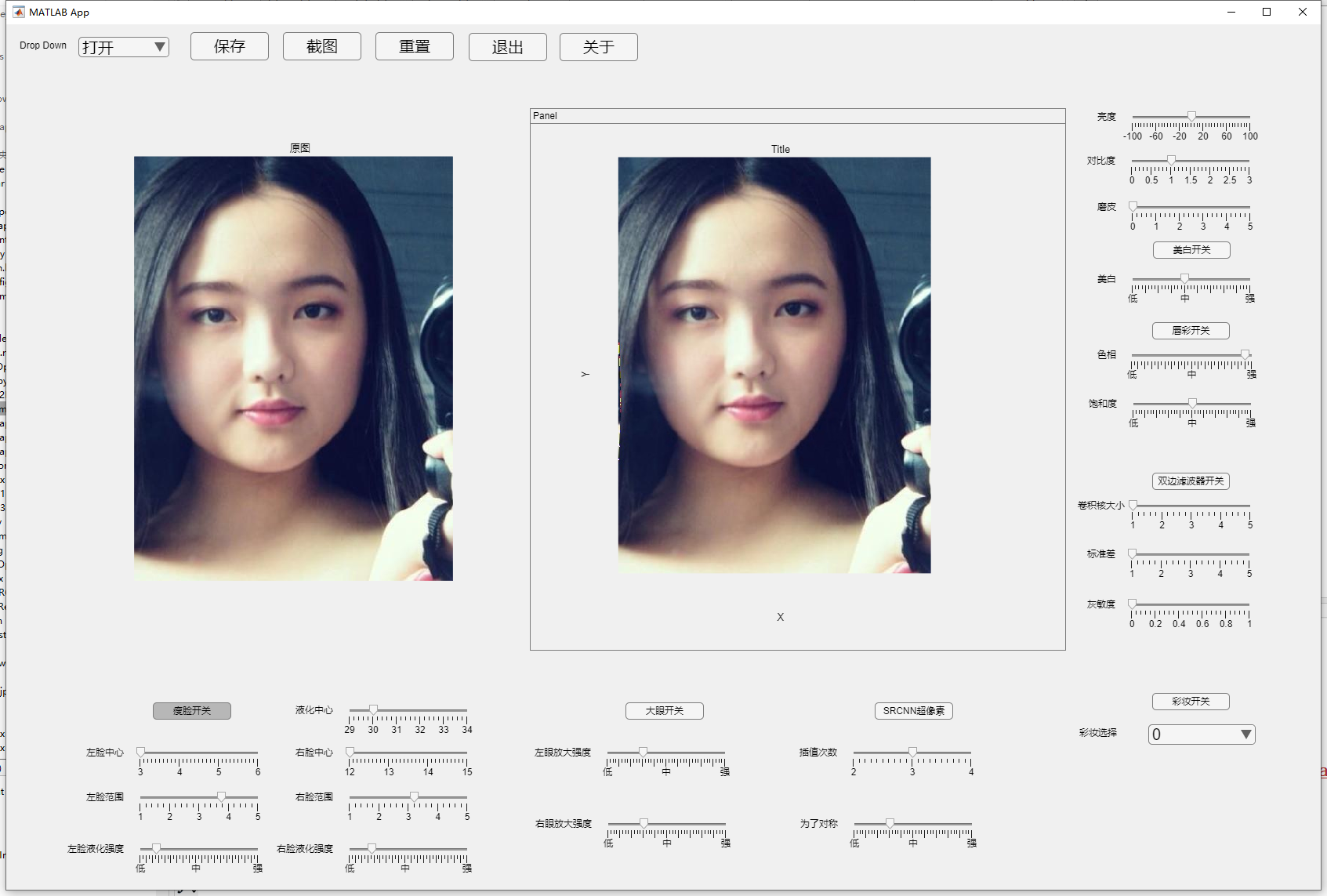Toggle the 彩妆开关 makeup switch
Screen dimensions: 1327x896
pos(1191,702)
